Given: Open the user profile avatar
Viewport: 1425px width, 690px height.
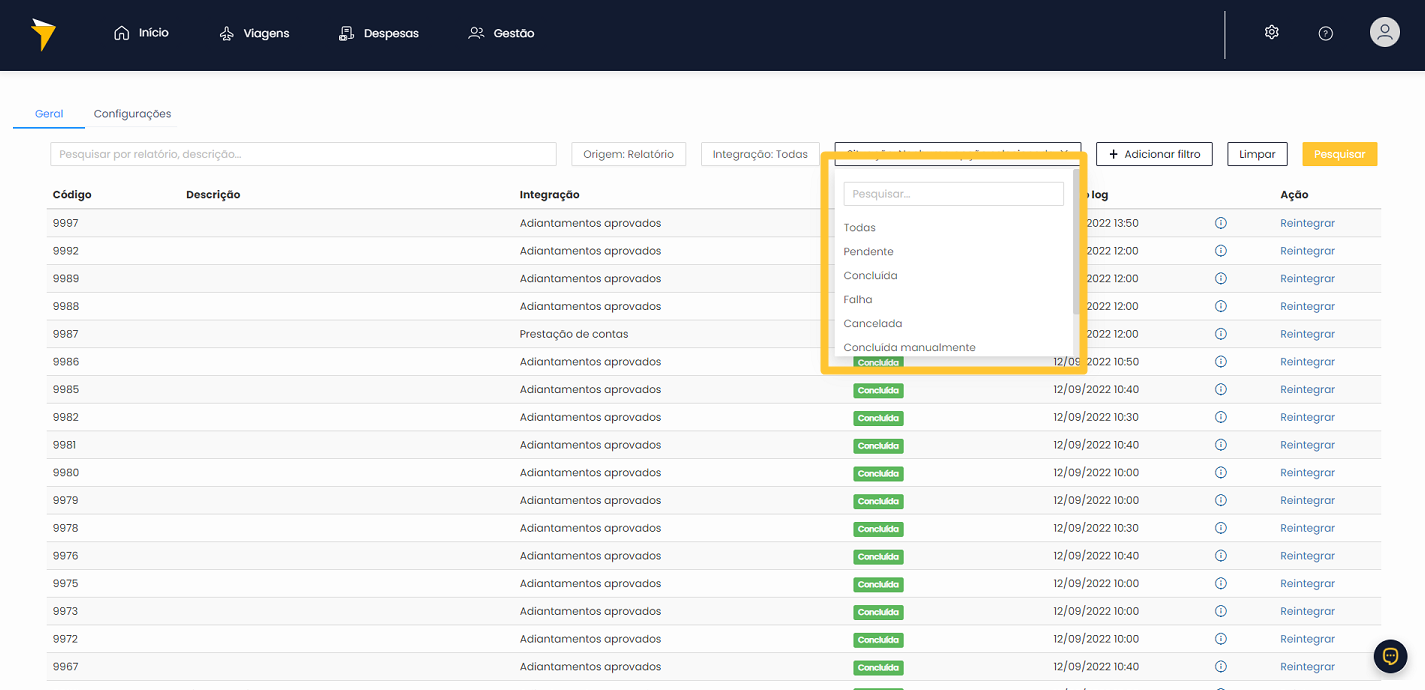Looking at the screenshot, I should (1384, 33).
